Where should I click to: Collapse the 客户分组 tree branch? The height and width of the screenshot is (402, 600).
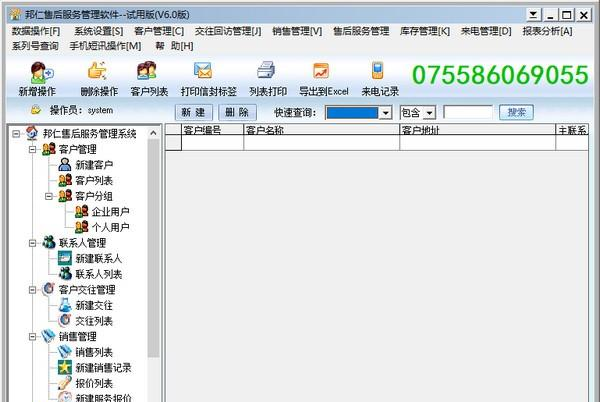click(x=49, y=196)
